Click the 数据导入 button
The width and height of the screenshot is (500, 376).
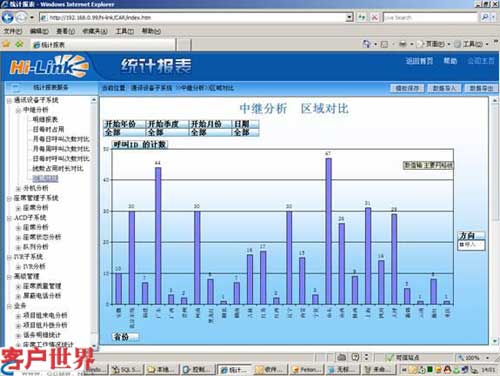(444, 88)
